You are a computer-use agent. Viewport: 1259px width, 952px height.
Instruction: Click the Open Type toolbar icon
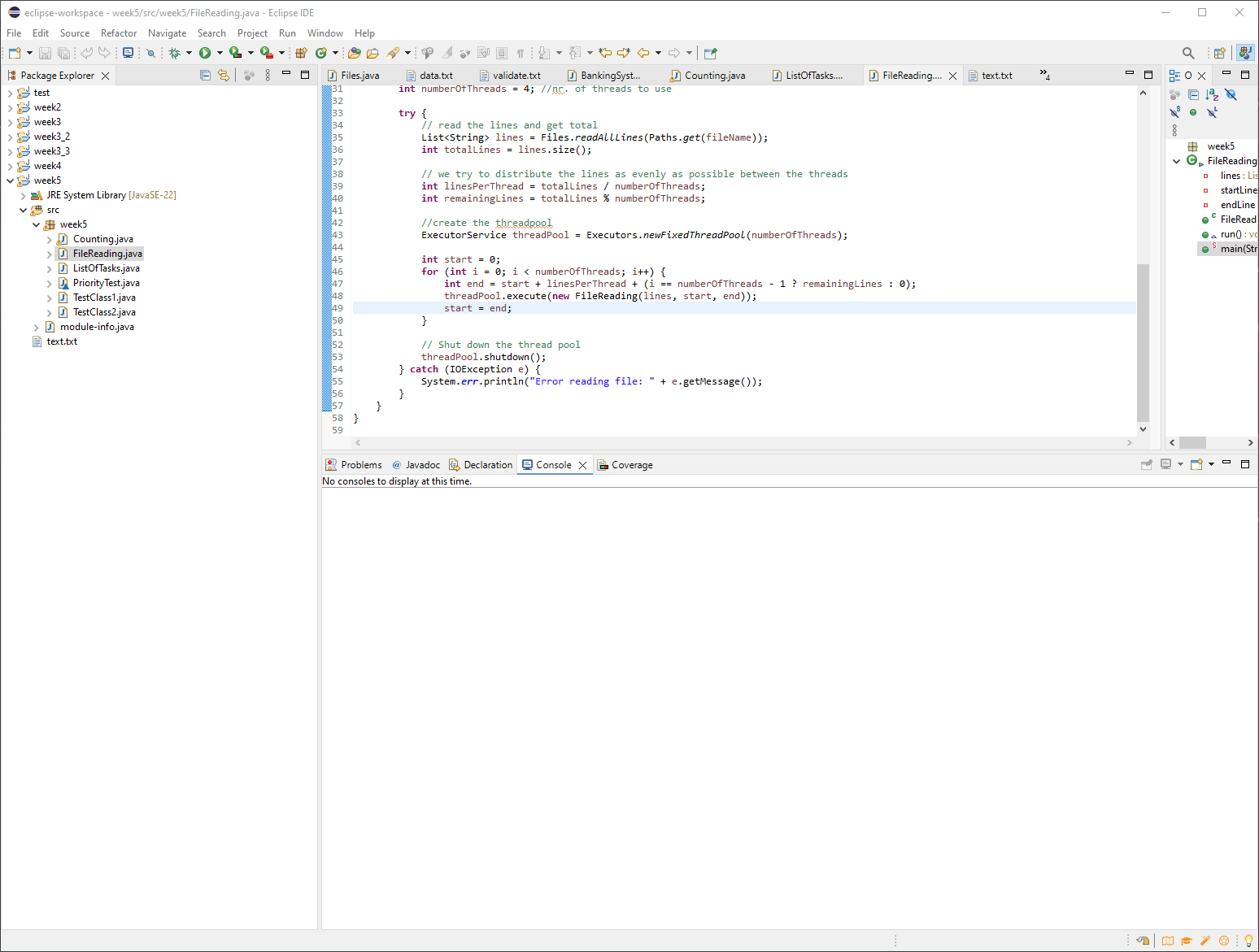click(x=355, y=53)
